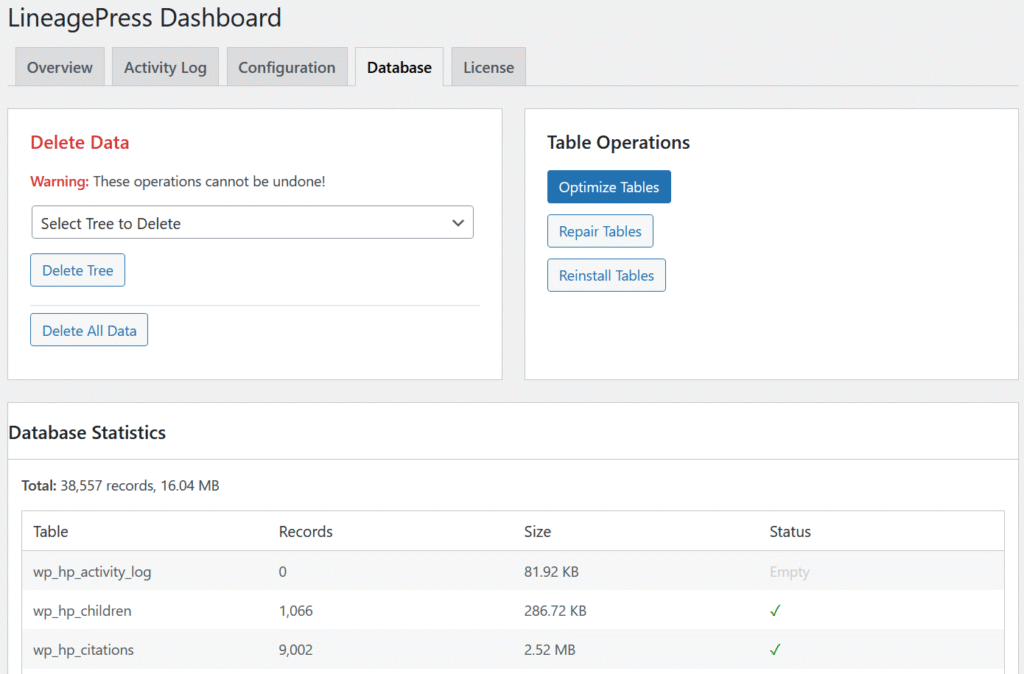Click the green checkmark for wp_hp_citations

click(775, 650)
